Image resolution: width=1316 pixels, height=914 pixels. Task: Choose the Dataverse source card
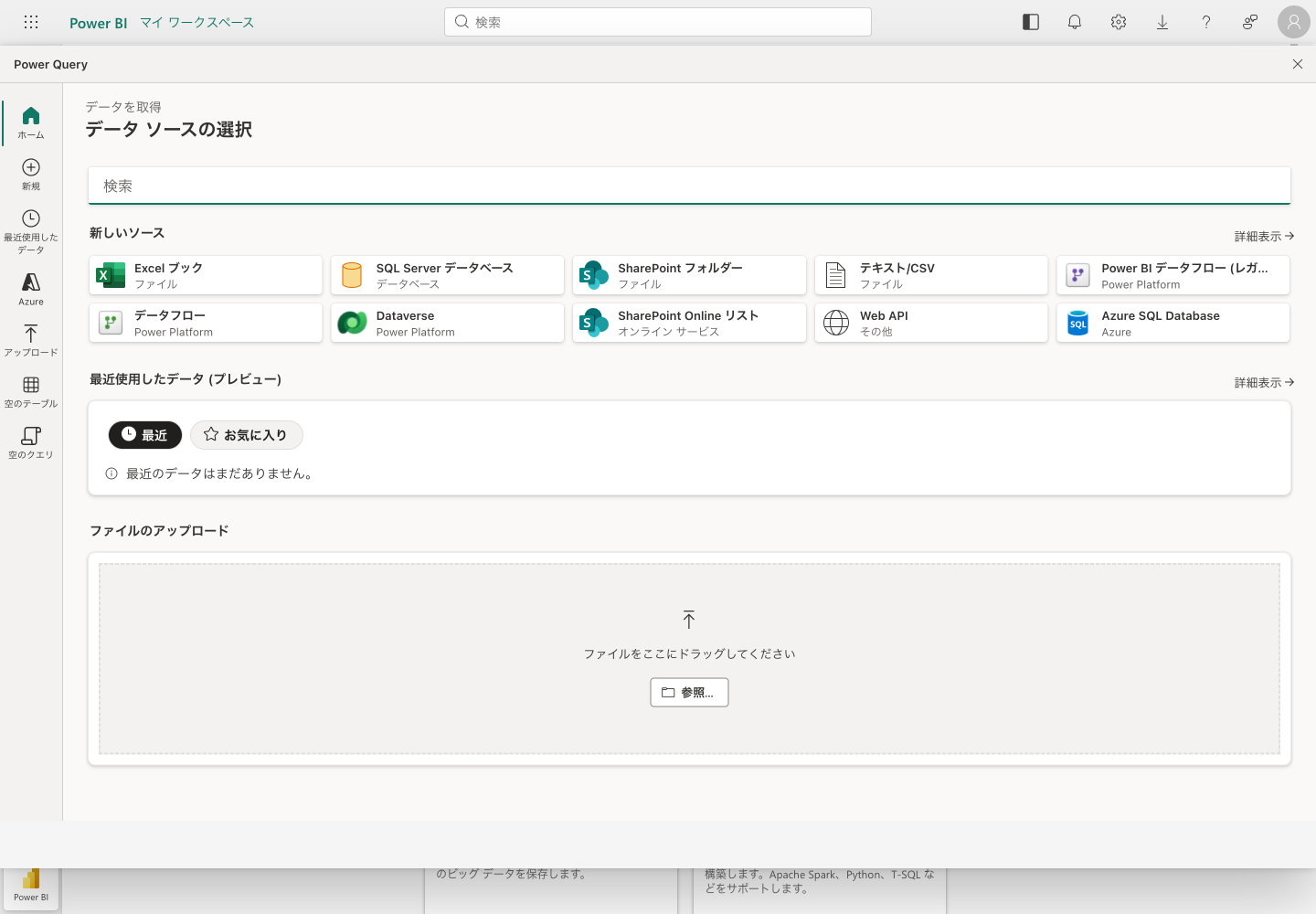pos(448,323)
